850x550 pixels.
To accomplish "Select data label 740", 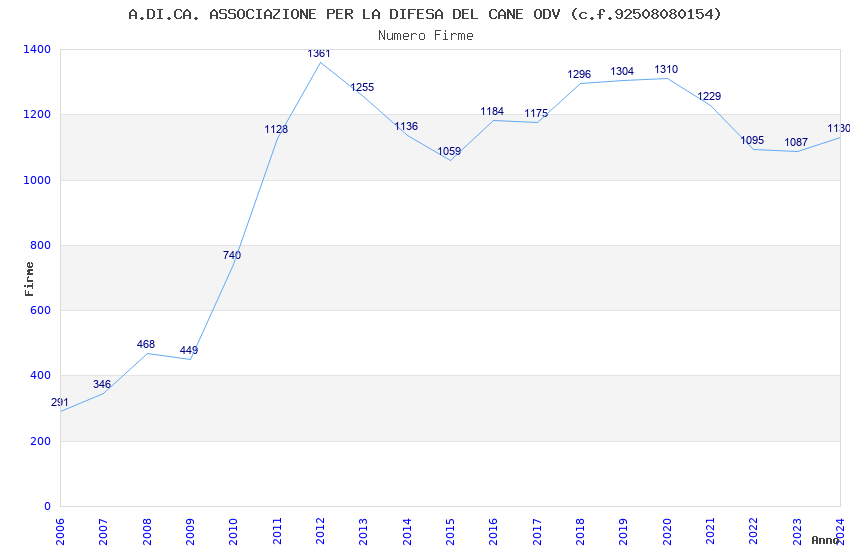I will (232, 255).
